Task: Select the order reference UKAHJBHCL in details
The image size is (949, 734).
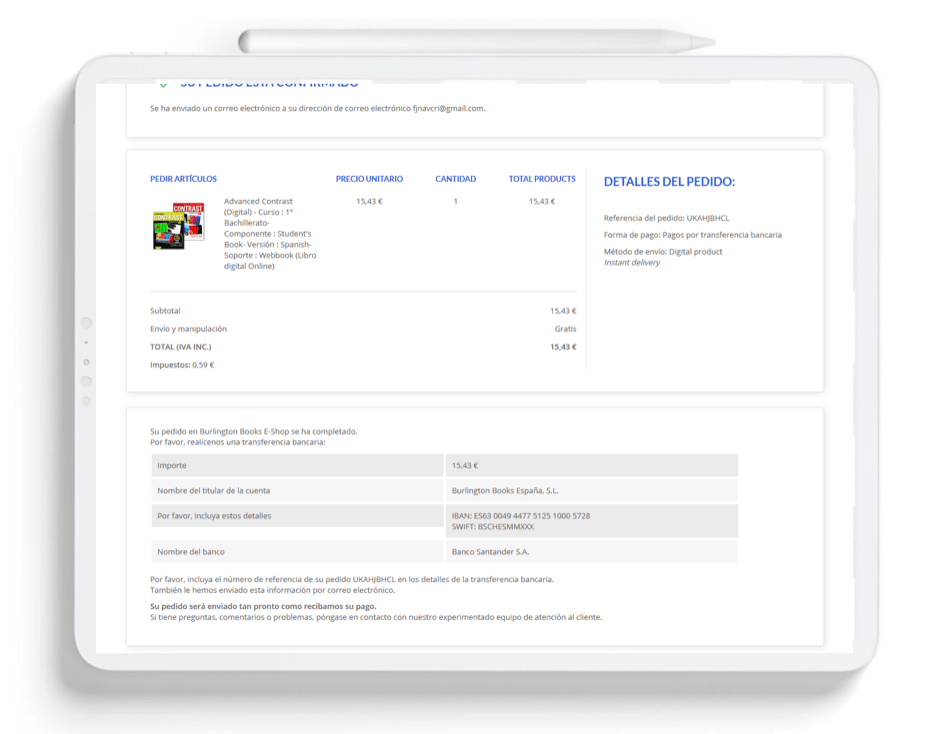Action: tap(707, 218)
